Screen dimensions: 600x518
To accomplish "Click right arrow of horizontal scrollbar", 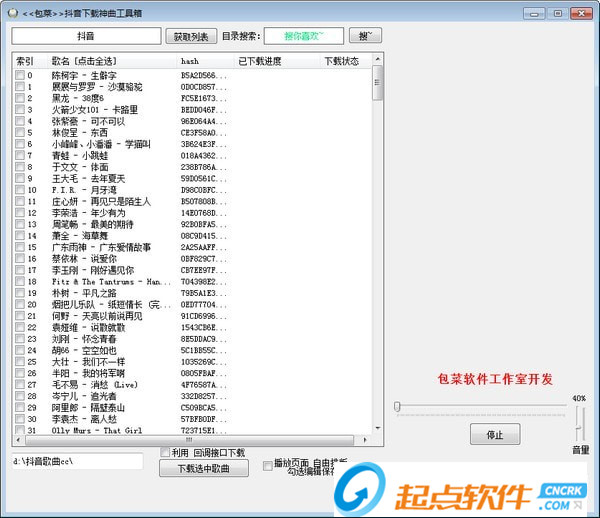I will pos(365,440).
